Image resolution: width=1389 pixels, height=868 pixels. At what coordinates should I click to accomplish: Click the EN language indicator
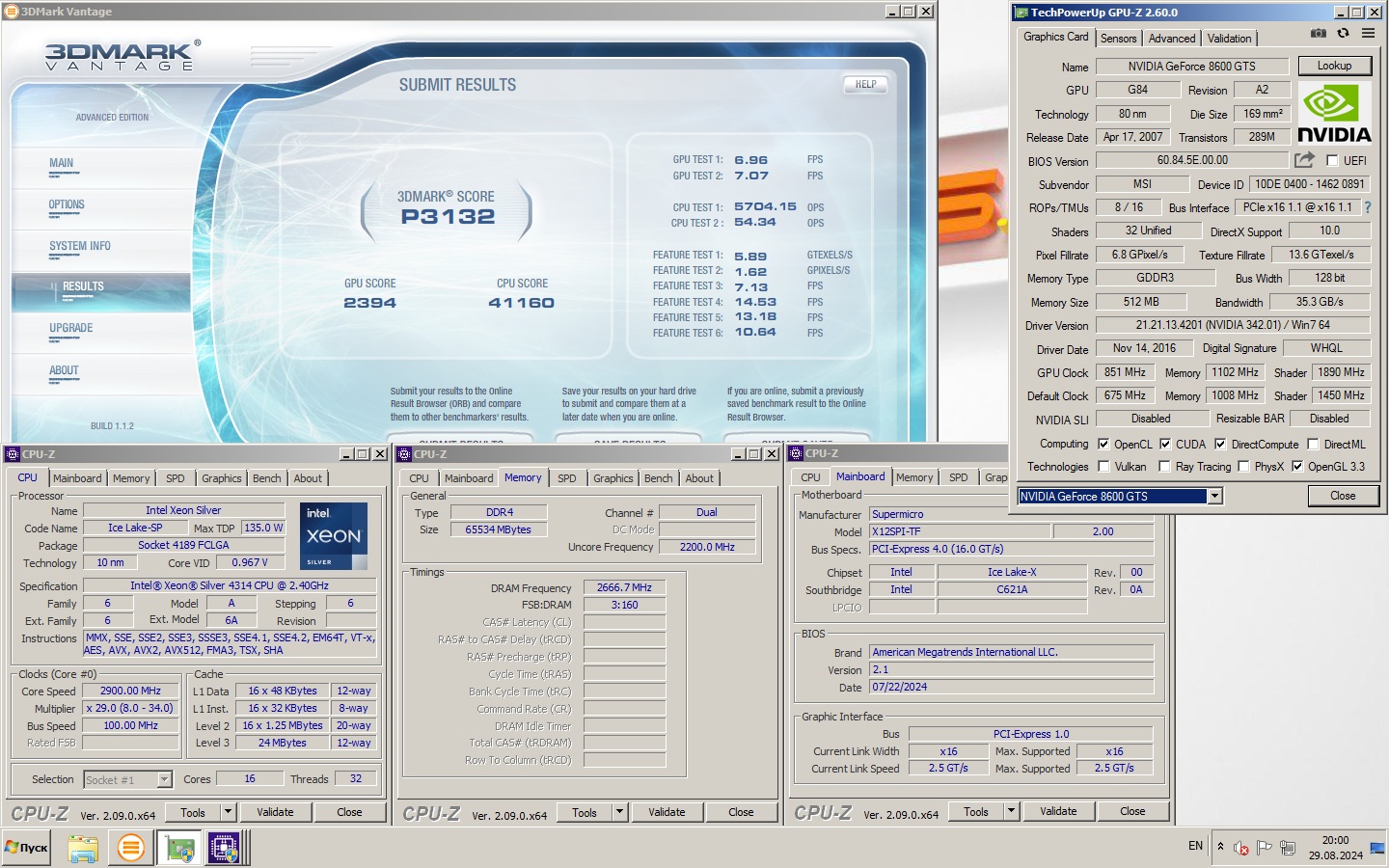[1195, 846]
